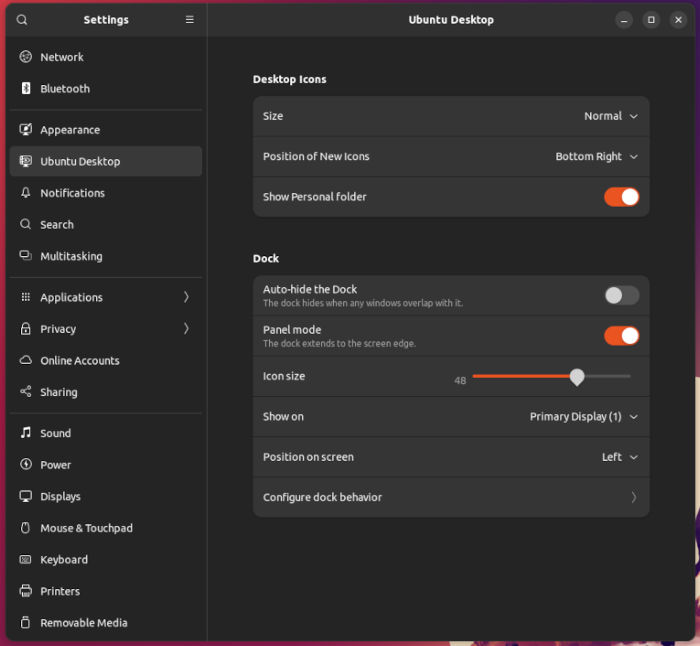
Task: Click the Multitasking icon
Action: coord(25,255)
